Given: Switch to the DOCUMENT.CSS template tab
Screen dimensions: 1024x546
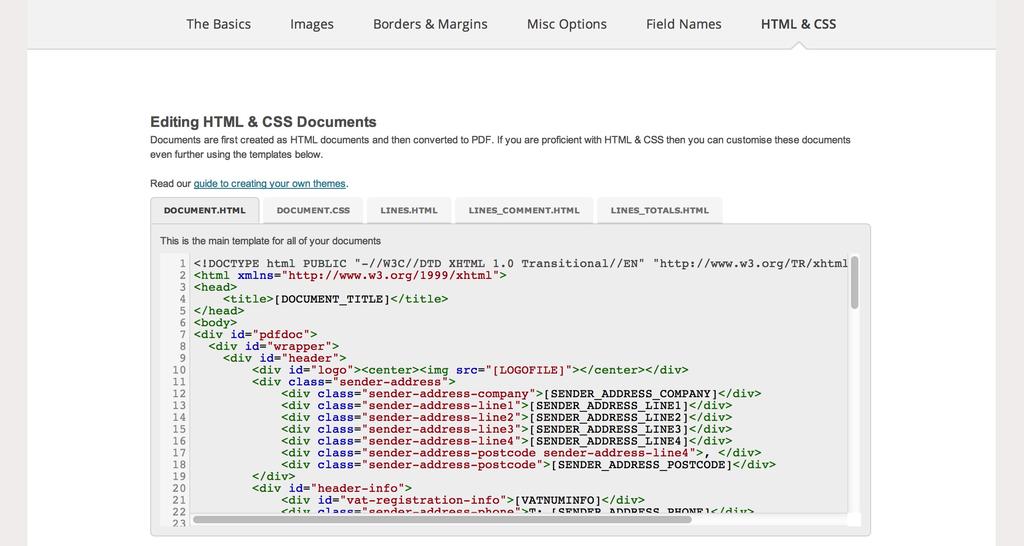Looking at the screenshot, I should tap(313, 211).
